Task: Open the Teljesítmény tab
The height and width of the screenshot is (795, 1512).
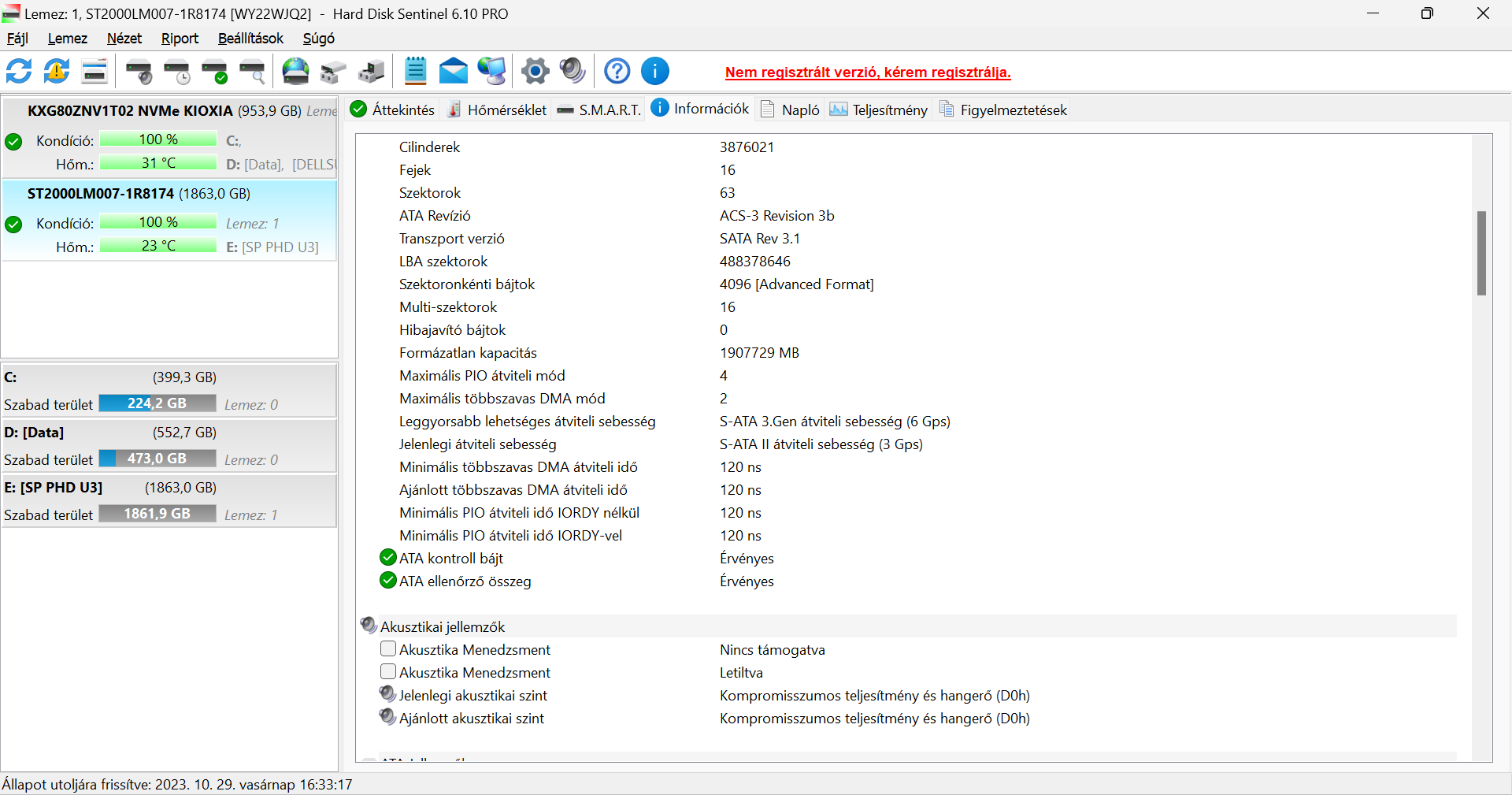Action: (x=879, y=110)
